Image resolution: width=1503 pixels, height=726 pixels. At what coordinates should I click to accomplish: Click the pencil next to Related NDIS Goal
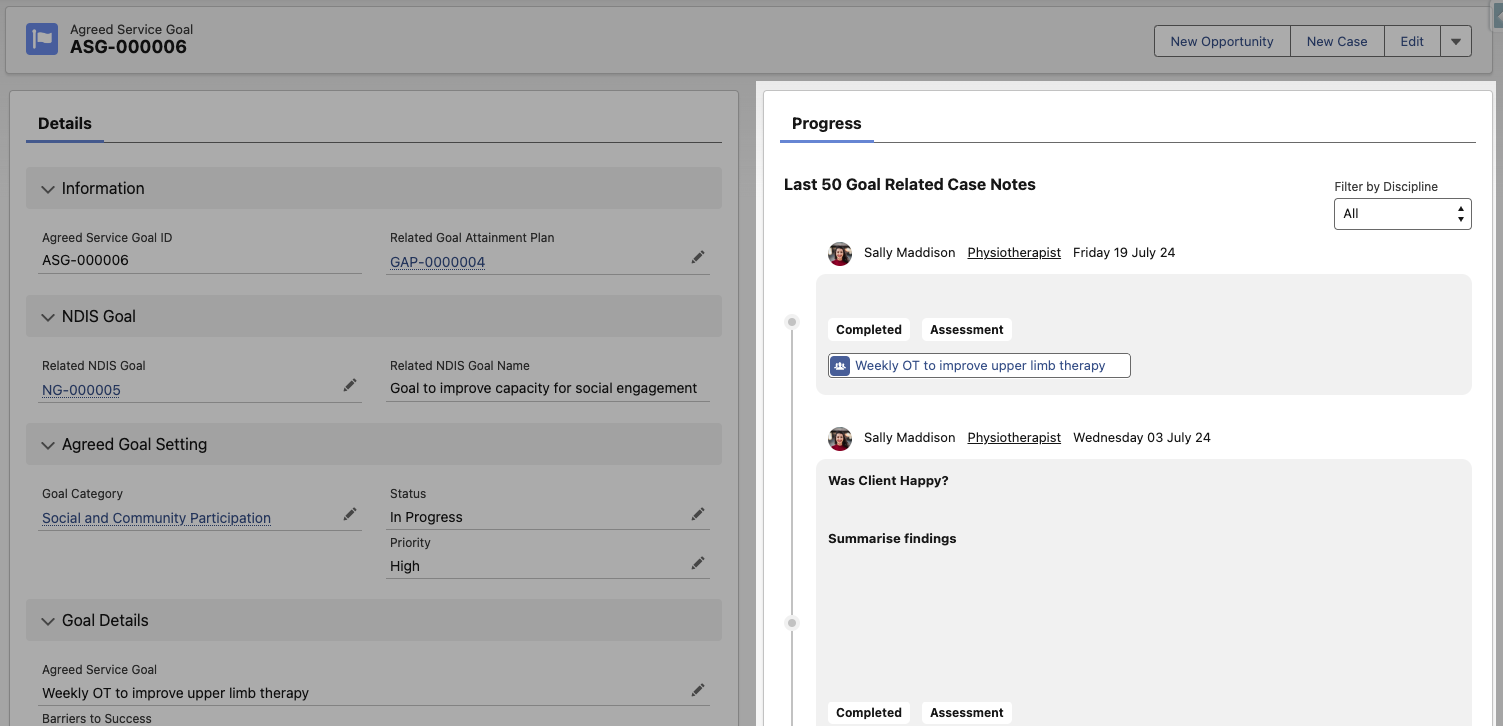point(350,385)
